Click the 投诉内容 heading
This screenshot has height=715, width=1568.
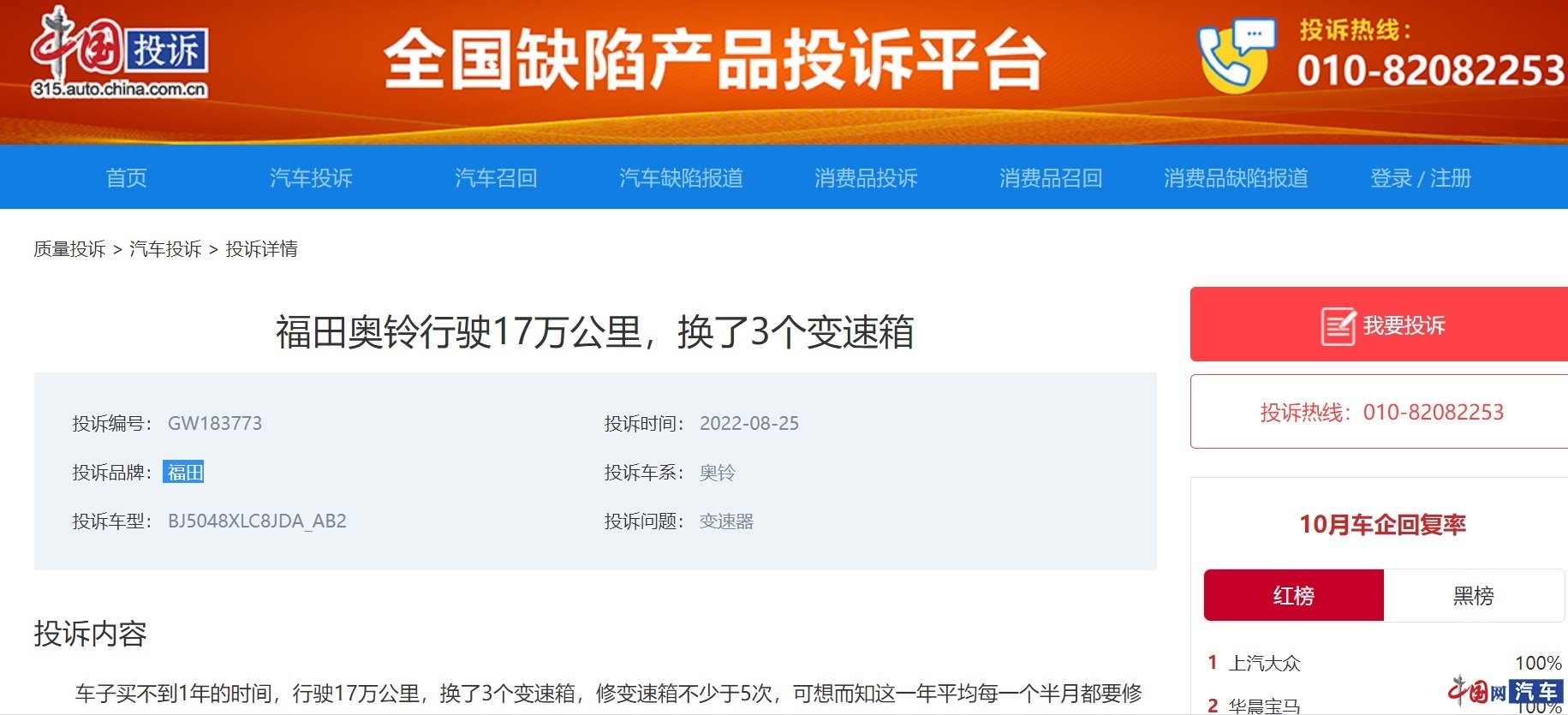coord(90,634)
